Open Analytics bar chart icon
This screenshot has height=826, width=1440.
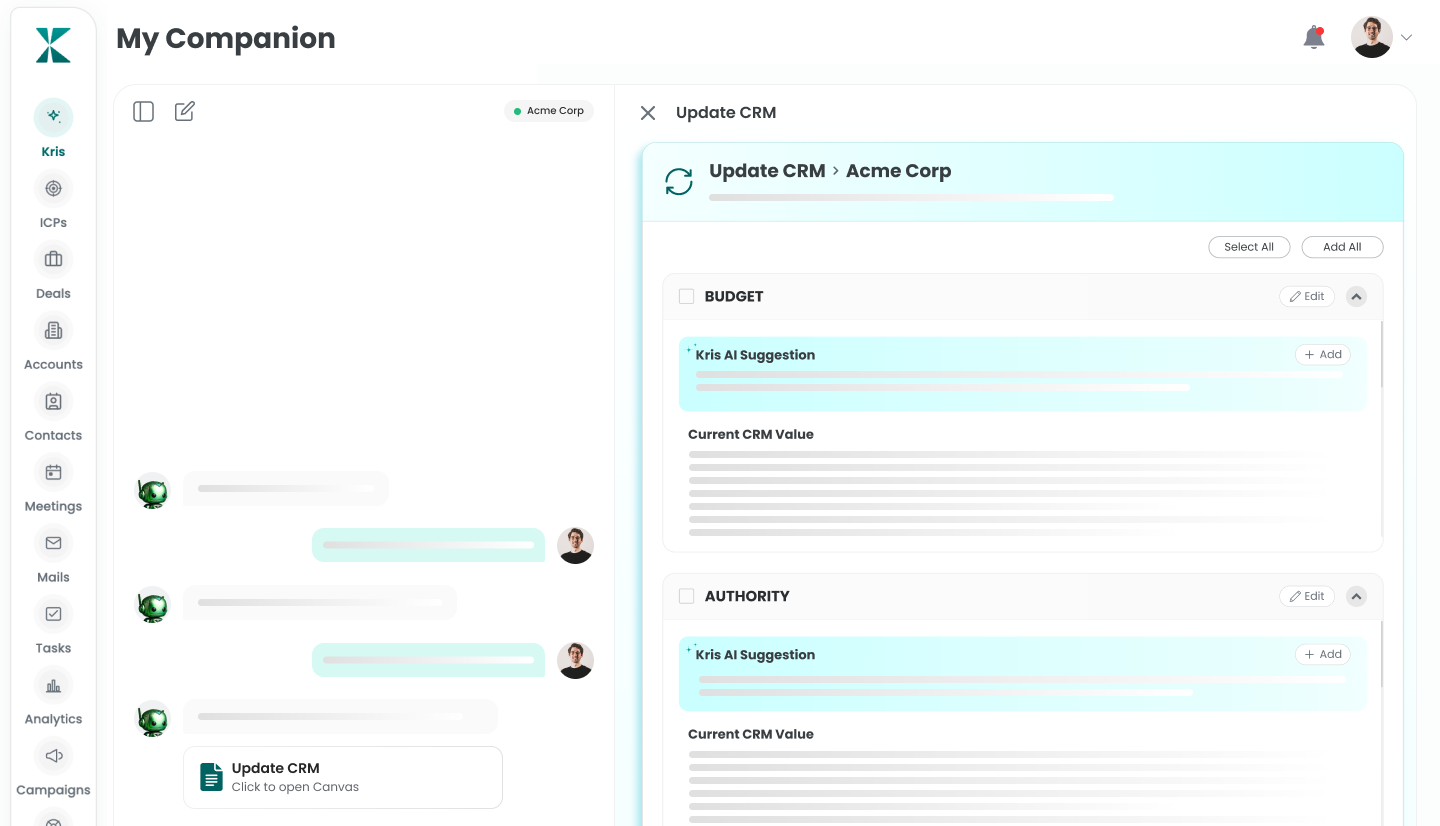53,685
